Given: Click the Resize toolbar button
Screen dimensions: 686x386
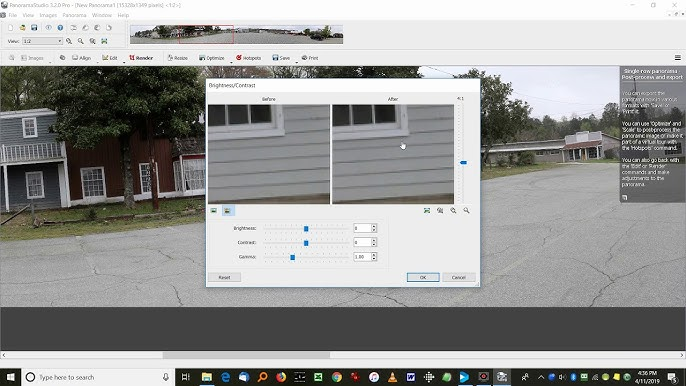Looking at the screenshot, I should pyautogui.click(x=178, y=58).
